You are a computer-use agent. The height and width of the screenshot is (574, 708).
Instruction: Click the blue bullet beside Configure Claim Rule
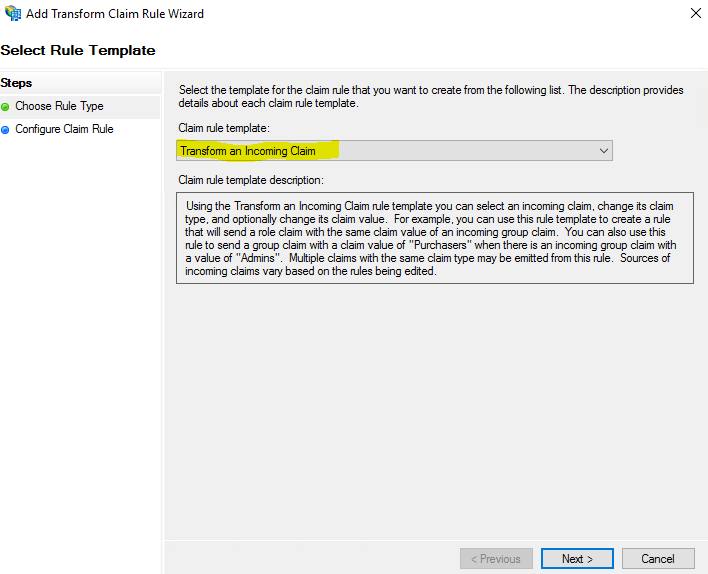(x=6, y=130)
